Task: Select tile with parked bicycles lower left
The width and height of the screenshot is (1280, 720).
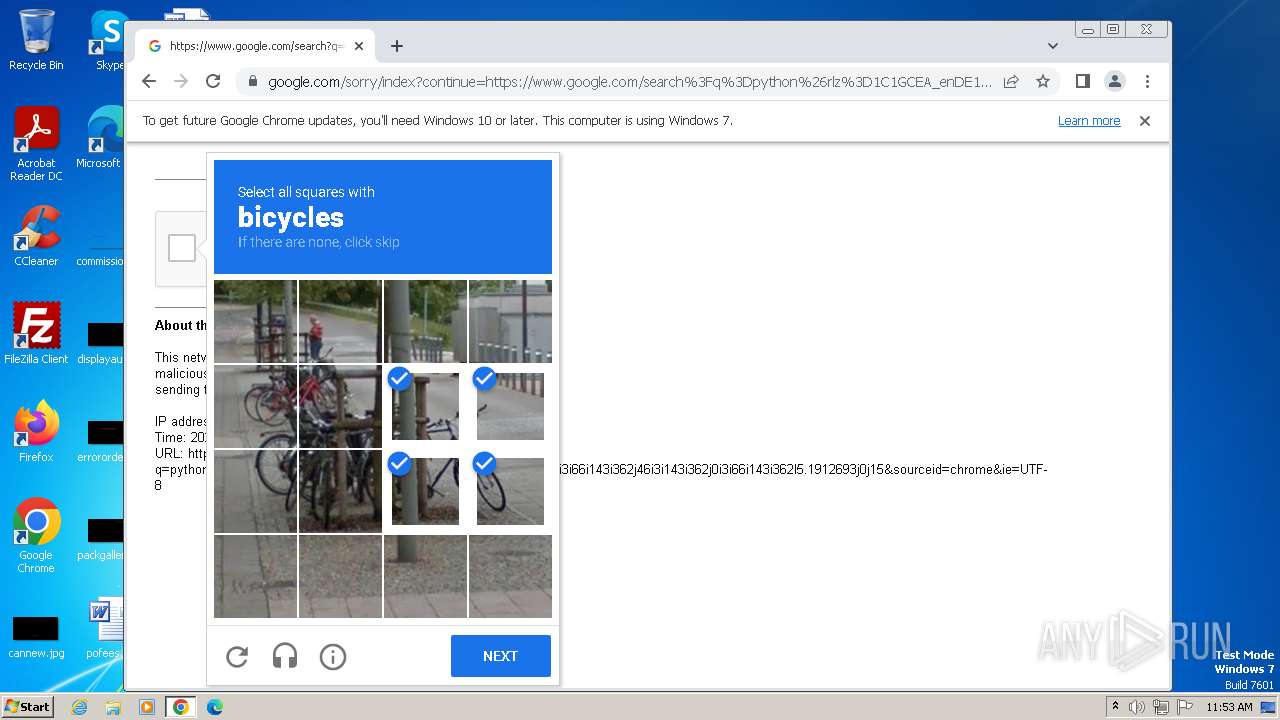Action: click(x=255, y=491)
